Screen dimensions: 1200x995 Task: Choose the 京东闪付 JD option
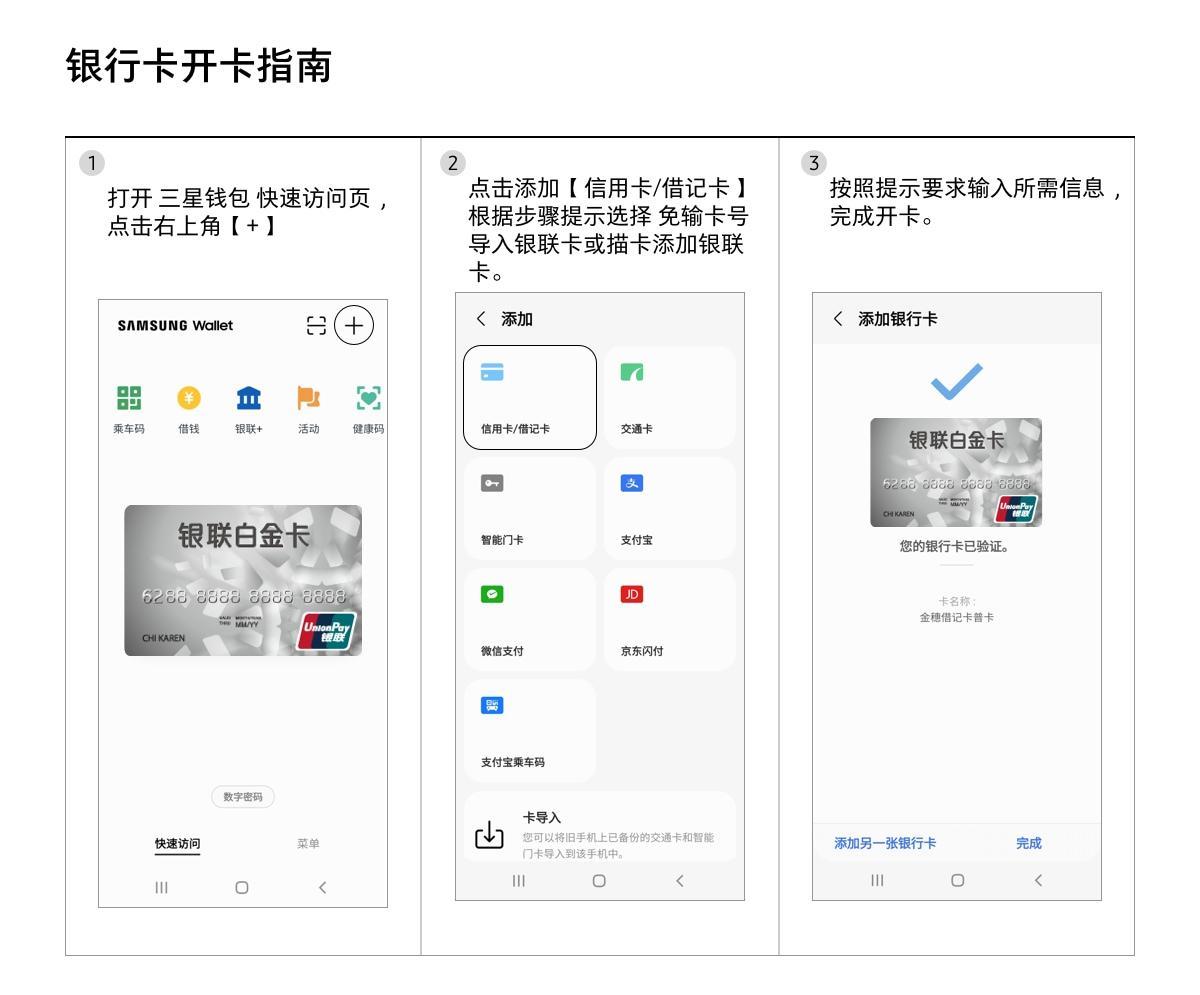point(670,620)
